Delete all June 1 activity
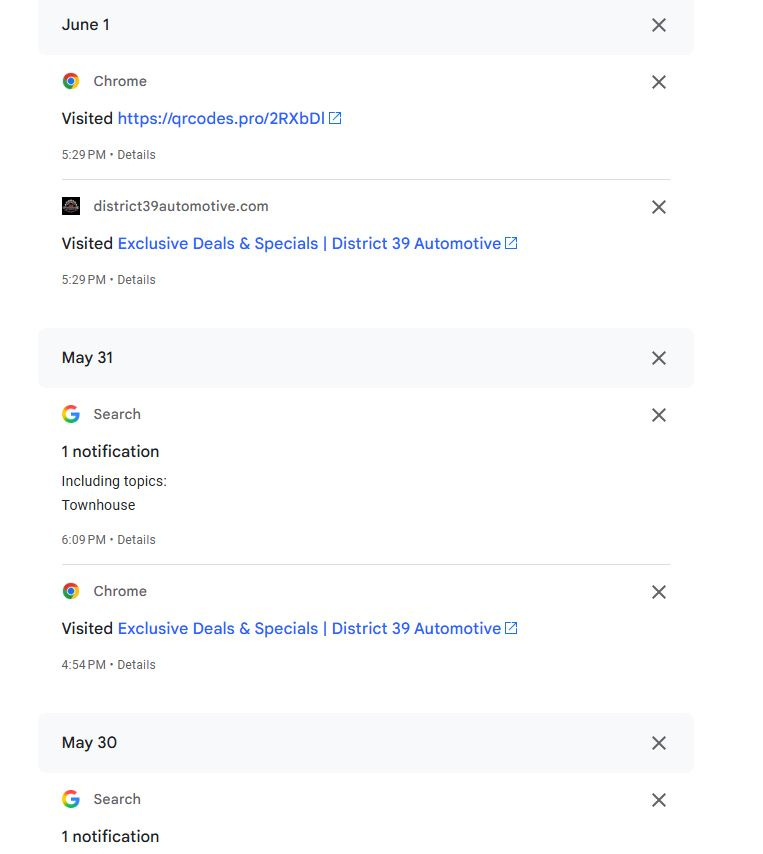Screen dimensions: 763x854 (x=658, y=25)
